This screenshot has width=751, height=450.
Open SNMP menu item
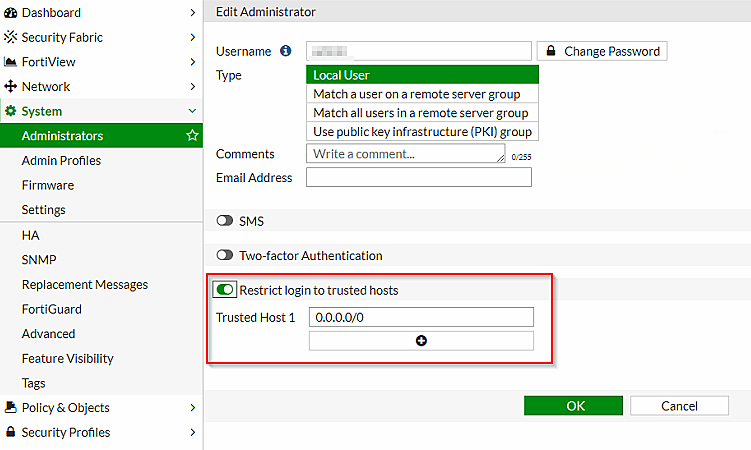click(101, 259)
